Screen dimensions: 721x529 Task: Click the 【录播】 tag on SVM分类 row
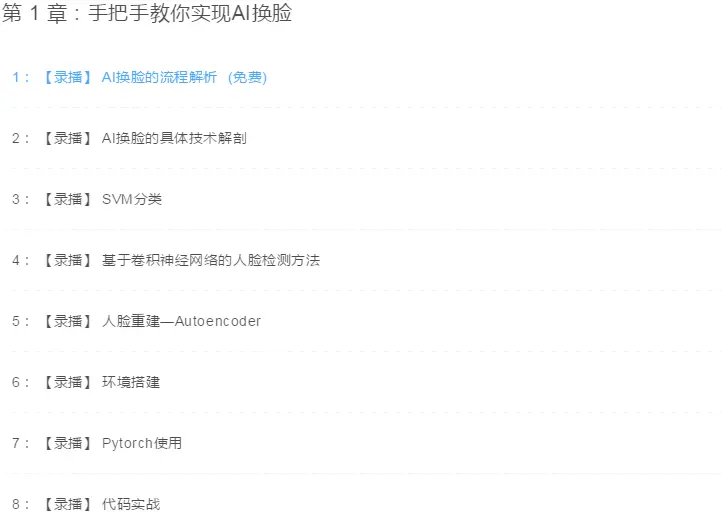[x=68, y=199]
